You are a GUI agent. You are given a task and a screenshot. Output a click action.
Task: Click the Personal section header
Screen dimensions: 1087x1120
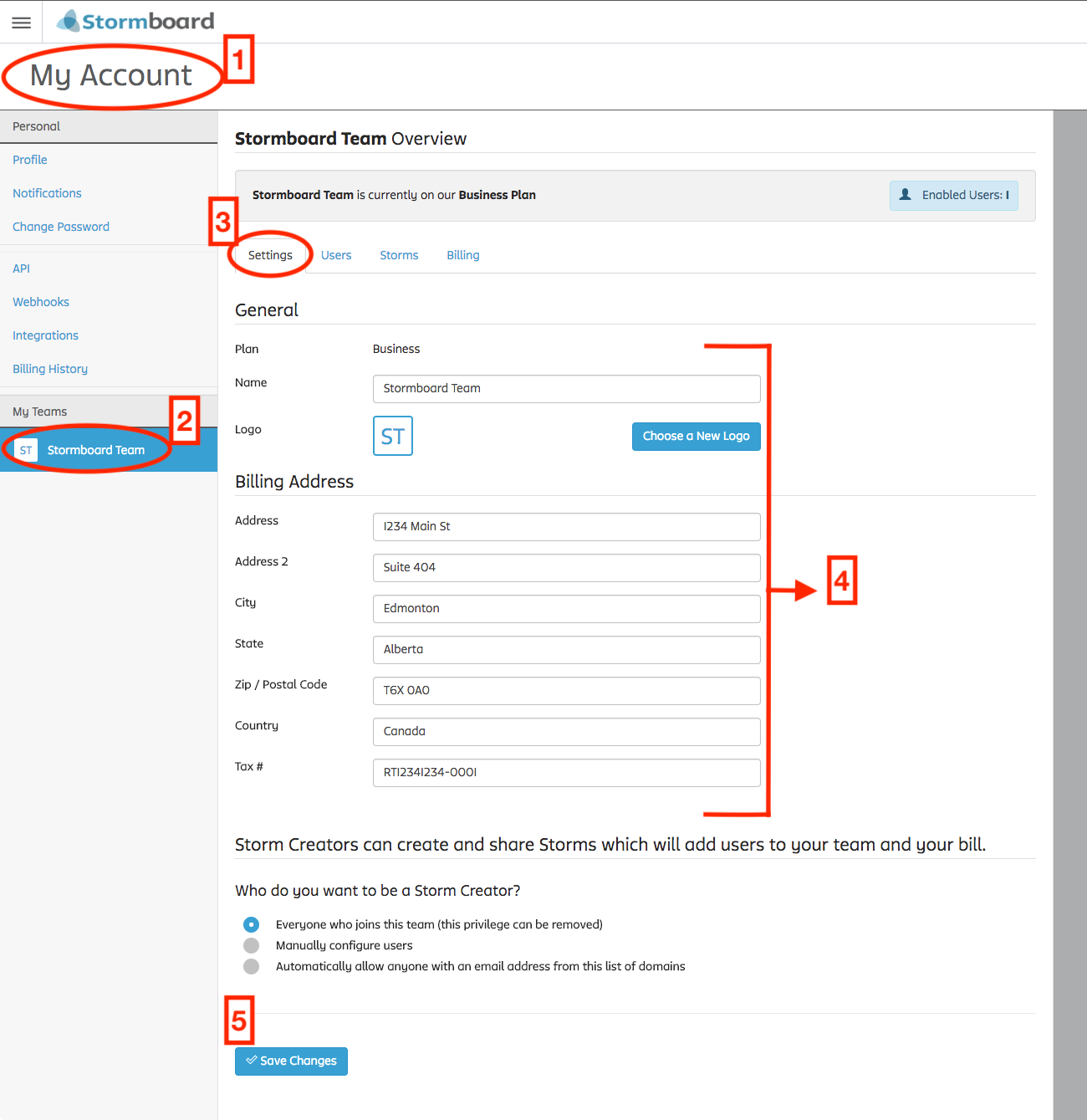(109, 126)
